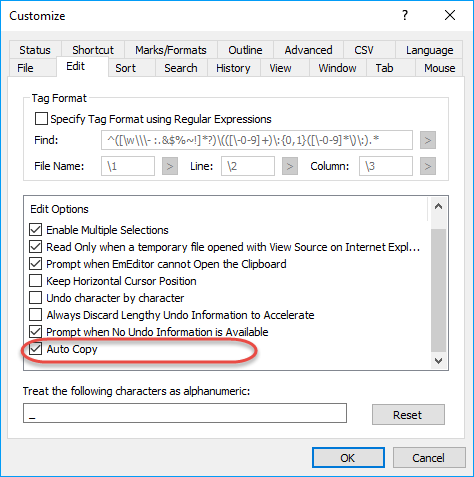This screenshot has height=477, width=474.
Task: Uncheck Enable Multiple Selections
Action: 35,230
